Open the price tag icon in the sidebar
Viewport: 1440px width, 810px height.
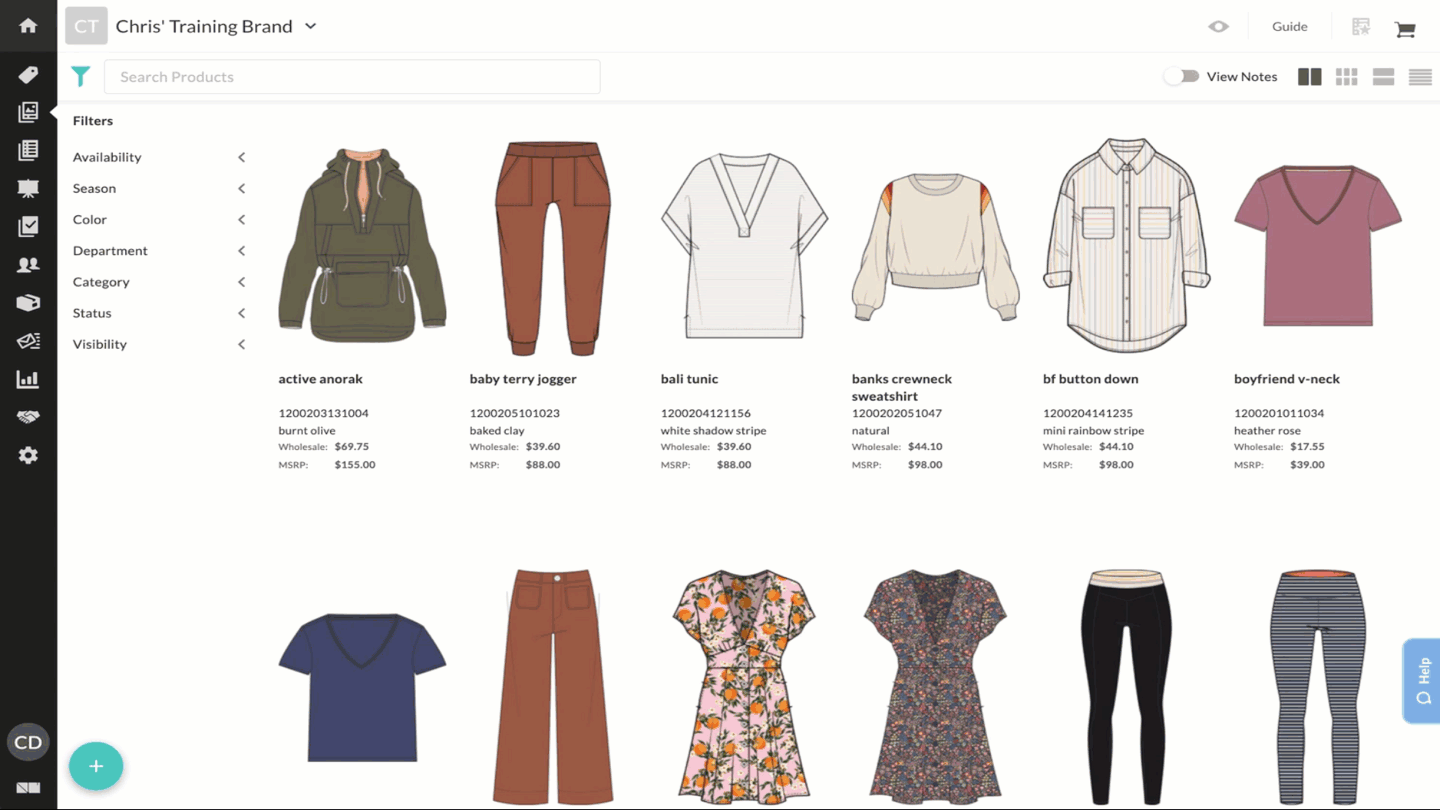[x=28, y=75]
